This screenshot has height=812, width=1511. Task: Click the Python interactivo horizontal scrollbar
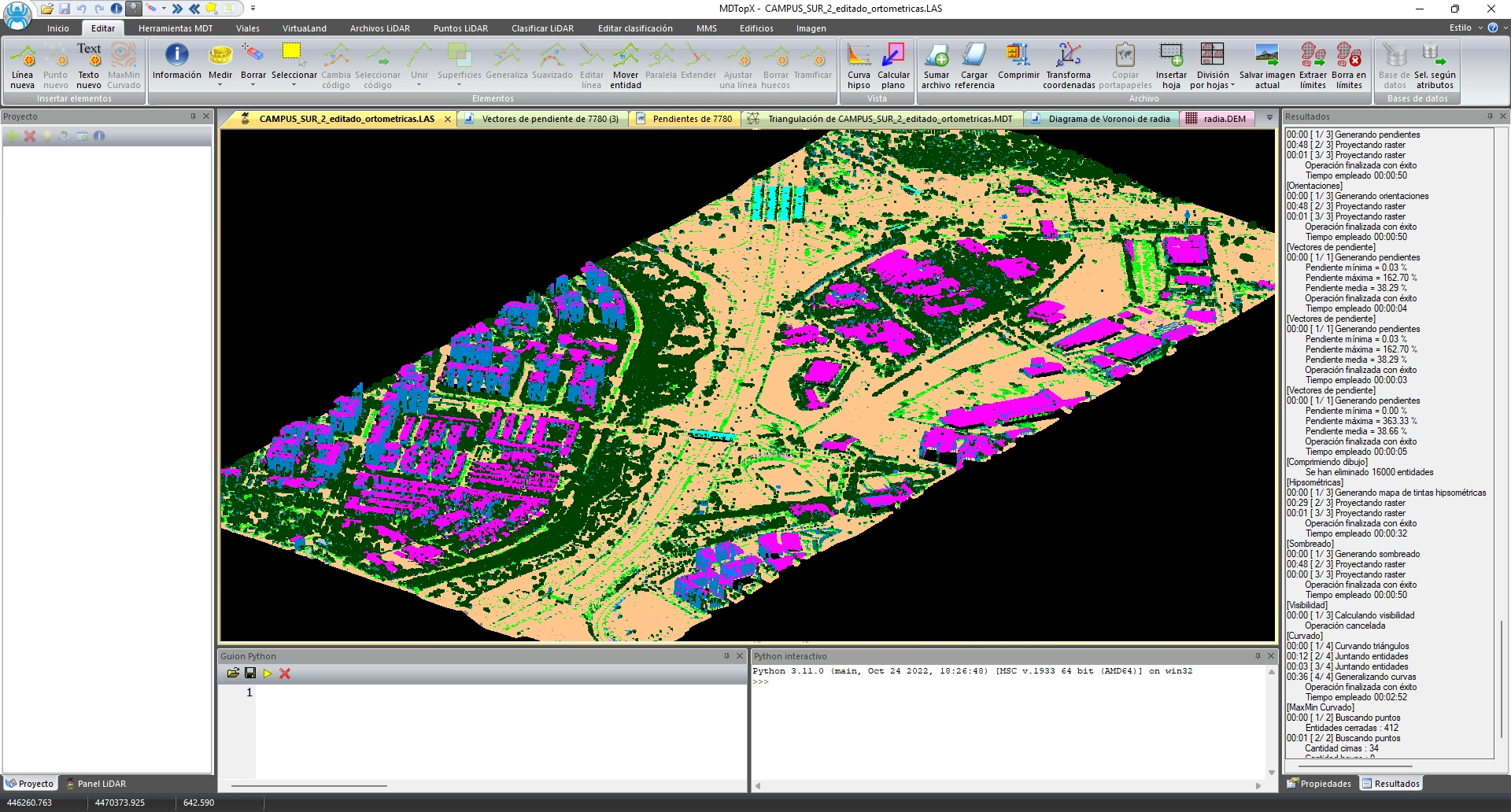pyautogui.click(x=1007, y=786)
